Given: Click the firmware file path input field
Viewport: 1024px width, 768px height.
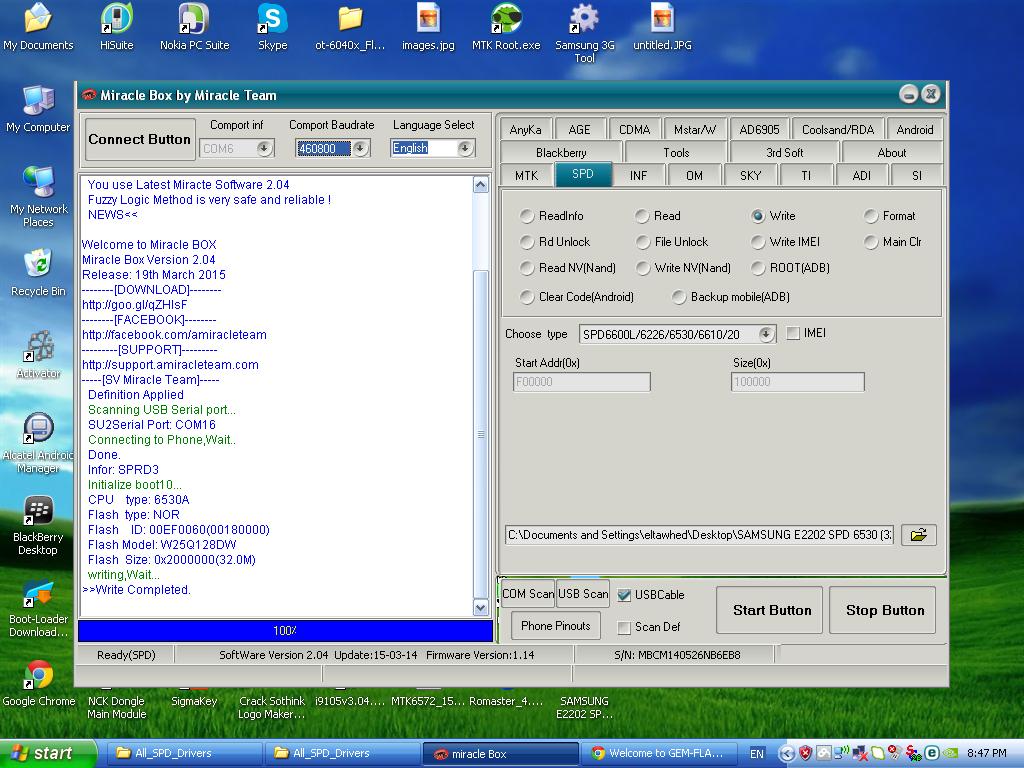Looking at the screenshot, I should pos(699,535).
